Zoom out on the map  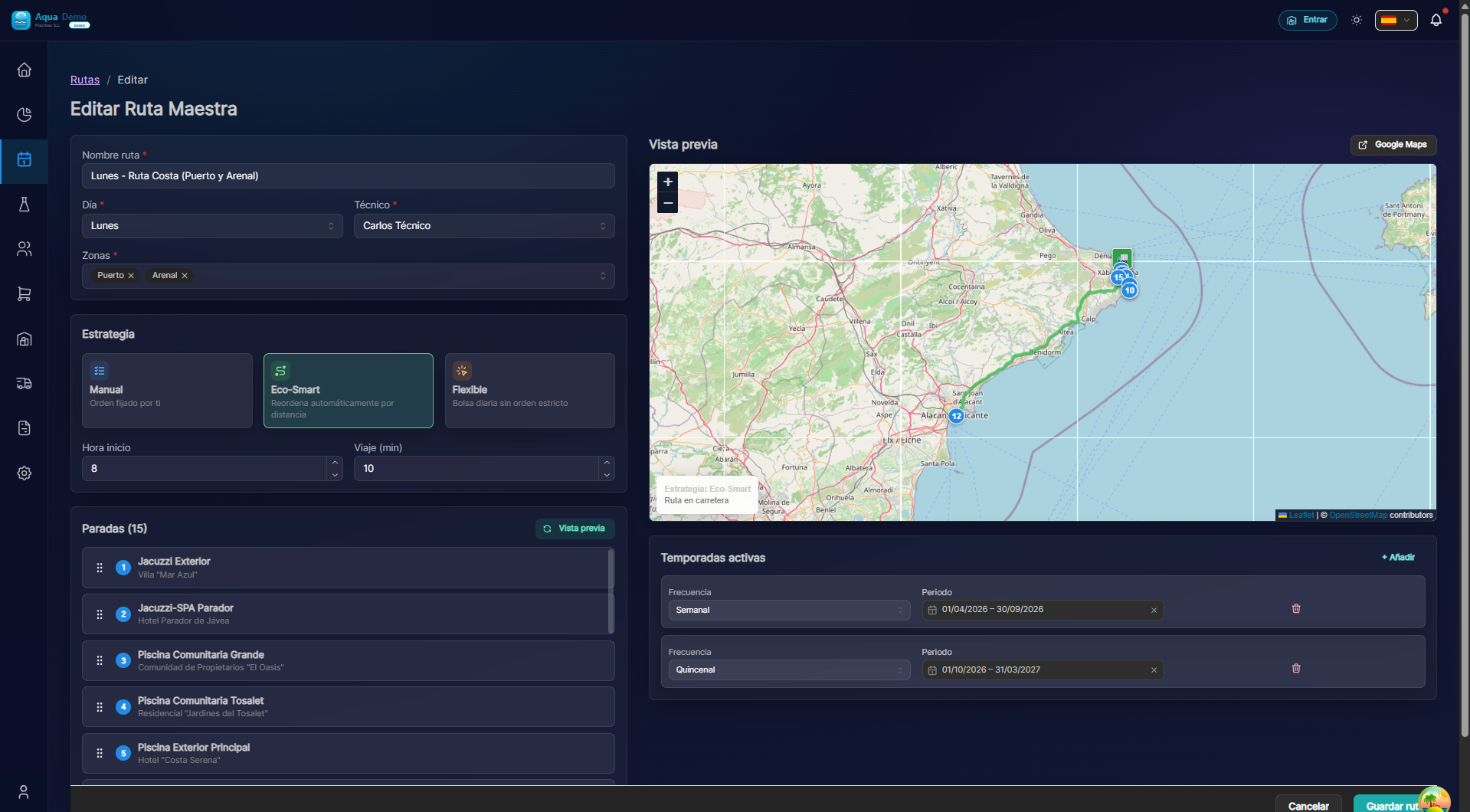click(668, 203)
